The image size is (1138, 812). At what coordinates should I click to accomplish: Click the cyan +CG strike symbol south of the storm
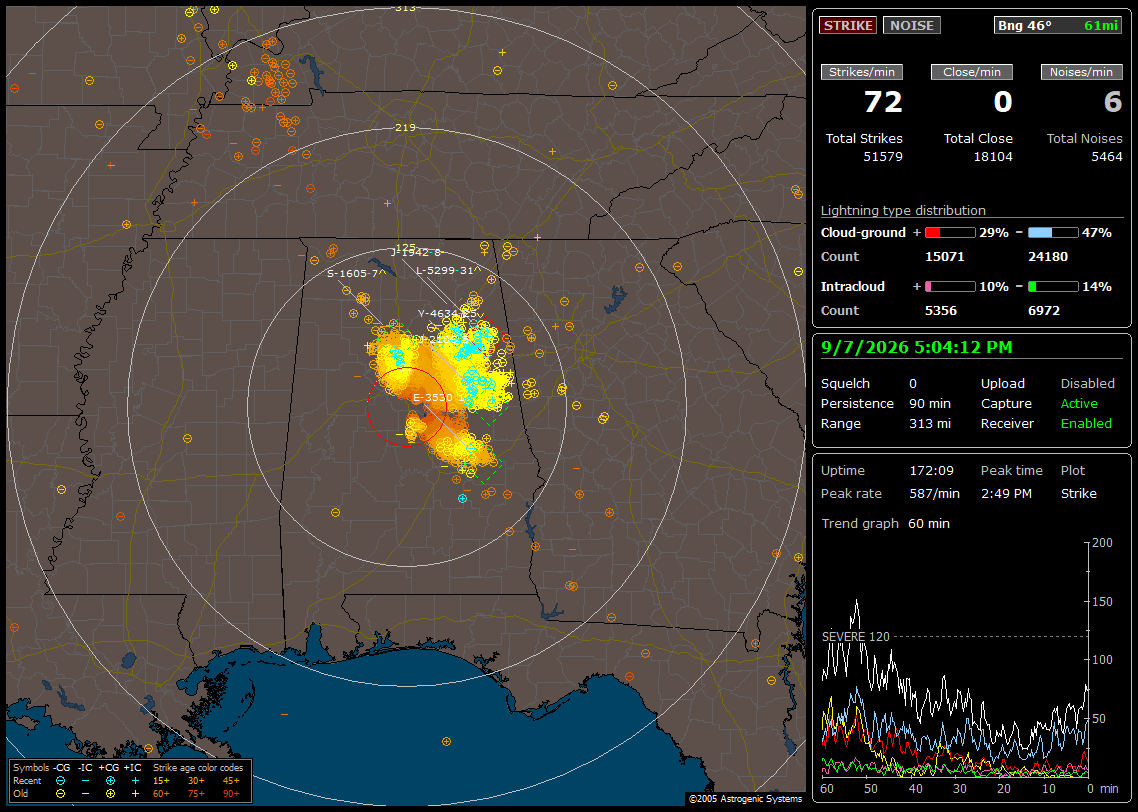click(x=462, y=499)
